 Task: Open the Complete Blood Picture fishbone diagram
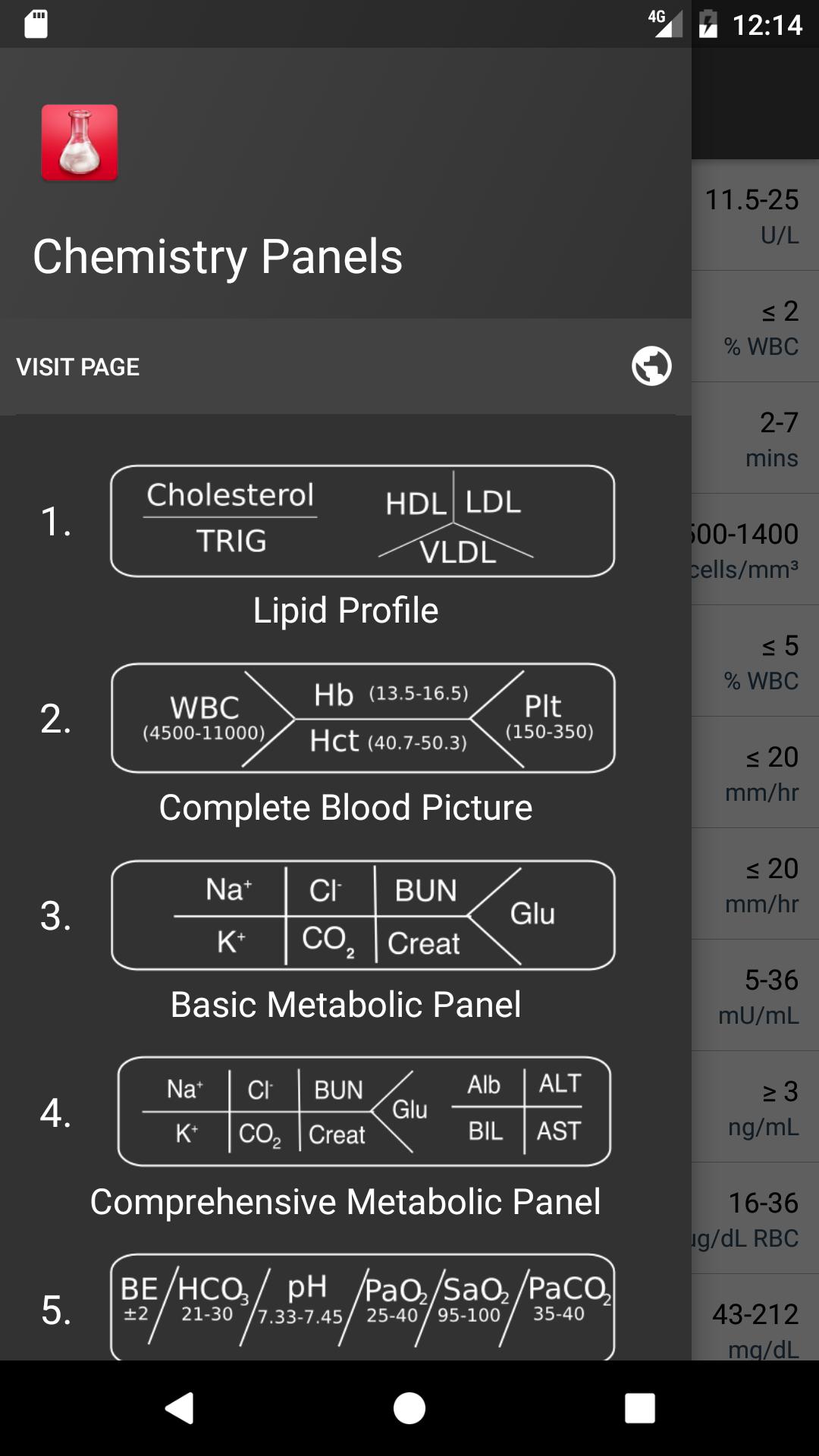pos(362,718)
